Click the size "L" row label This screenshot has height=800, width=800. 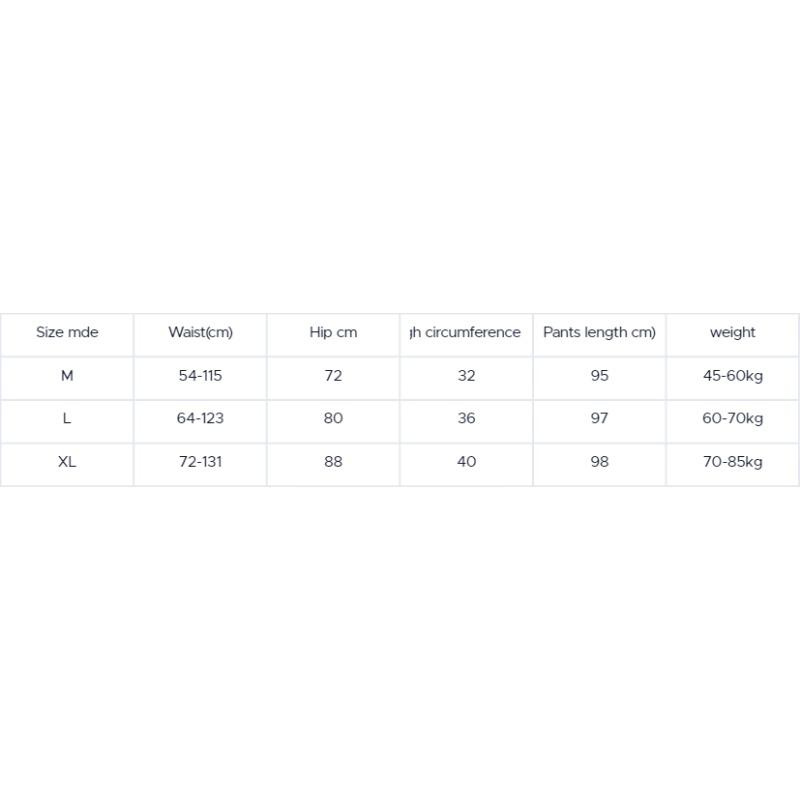tap(67, 419)
